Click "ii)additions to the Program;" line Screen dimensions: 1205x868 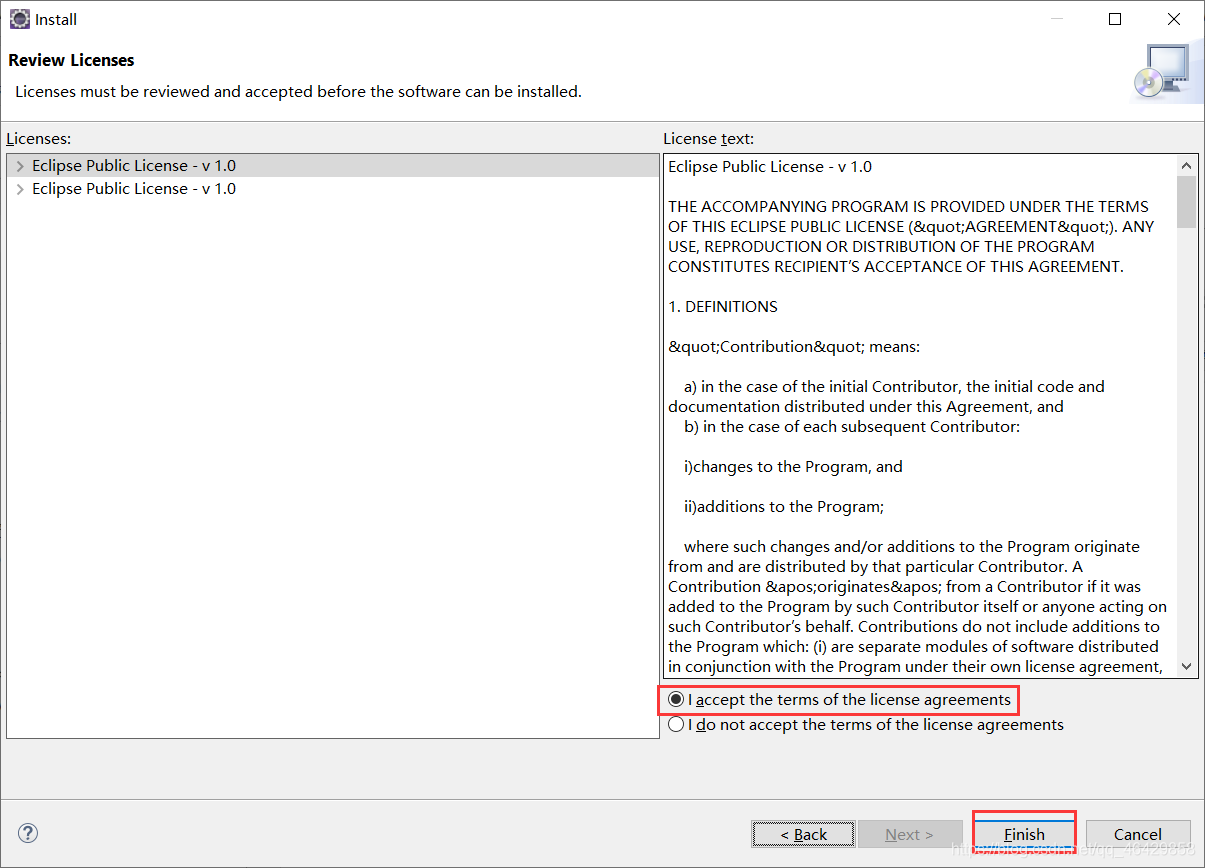click(784, 507)
